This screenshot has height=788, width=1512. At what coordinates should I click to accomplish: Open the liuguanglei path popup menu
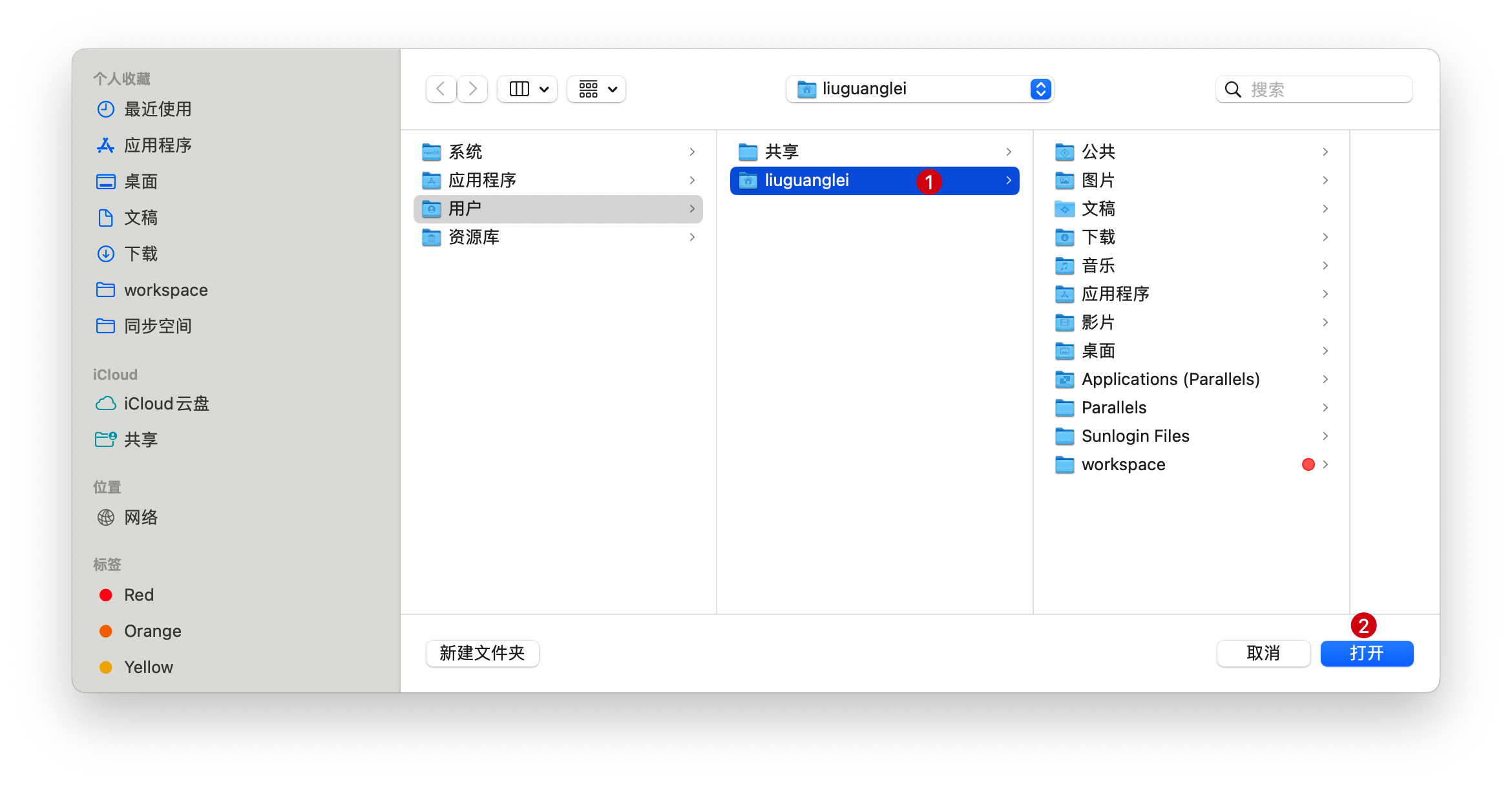(919, 88)
